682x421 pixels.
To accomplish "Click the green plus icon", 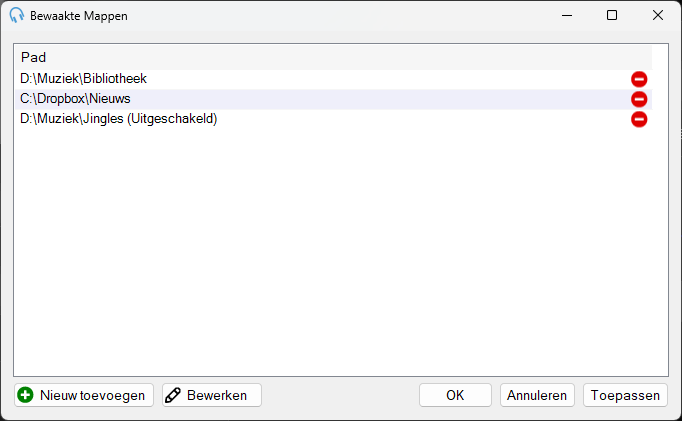I will [25, 395].
